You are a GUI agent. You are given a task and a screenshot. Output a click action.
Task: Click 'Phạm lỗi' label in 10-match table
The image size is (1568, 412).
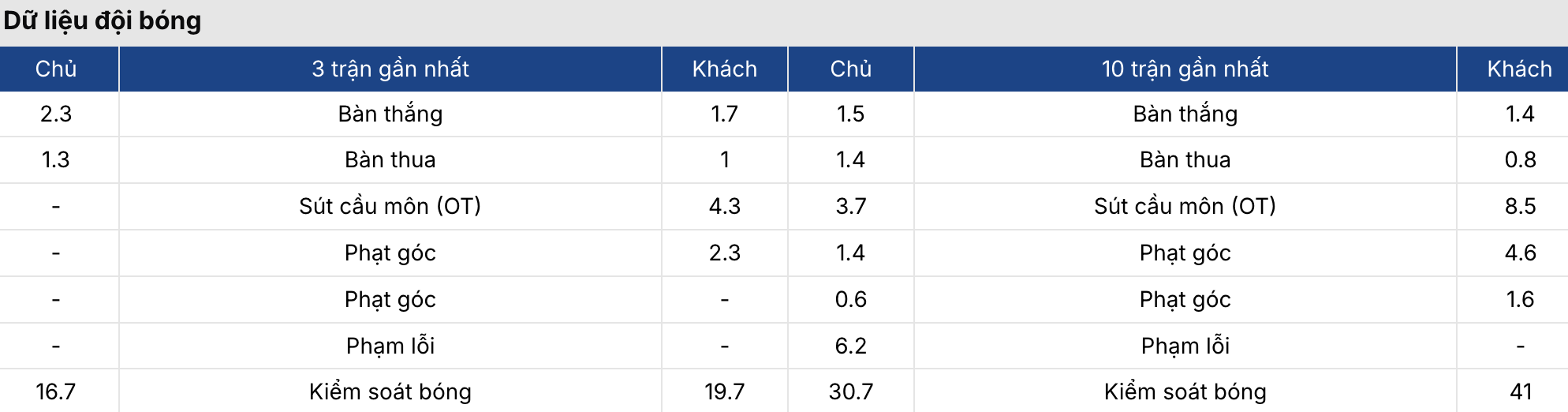coord(1185,346)
